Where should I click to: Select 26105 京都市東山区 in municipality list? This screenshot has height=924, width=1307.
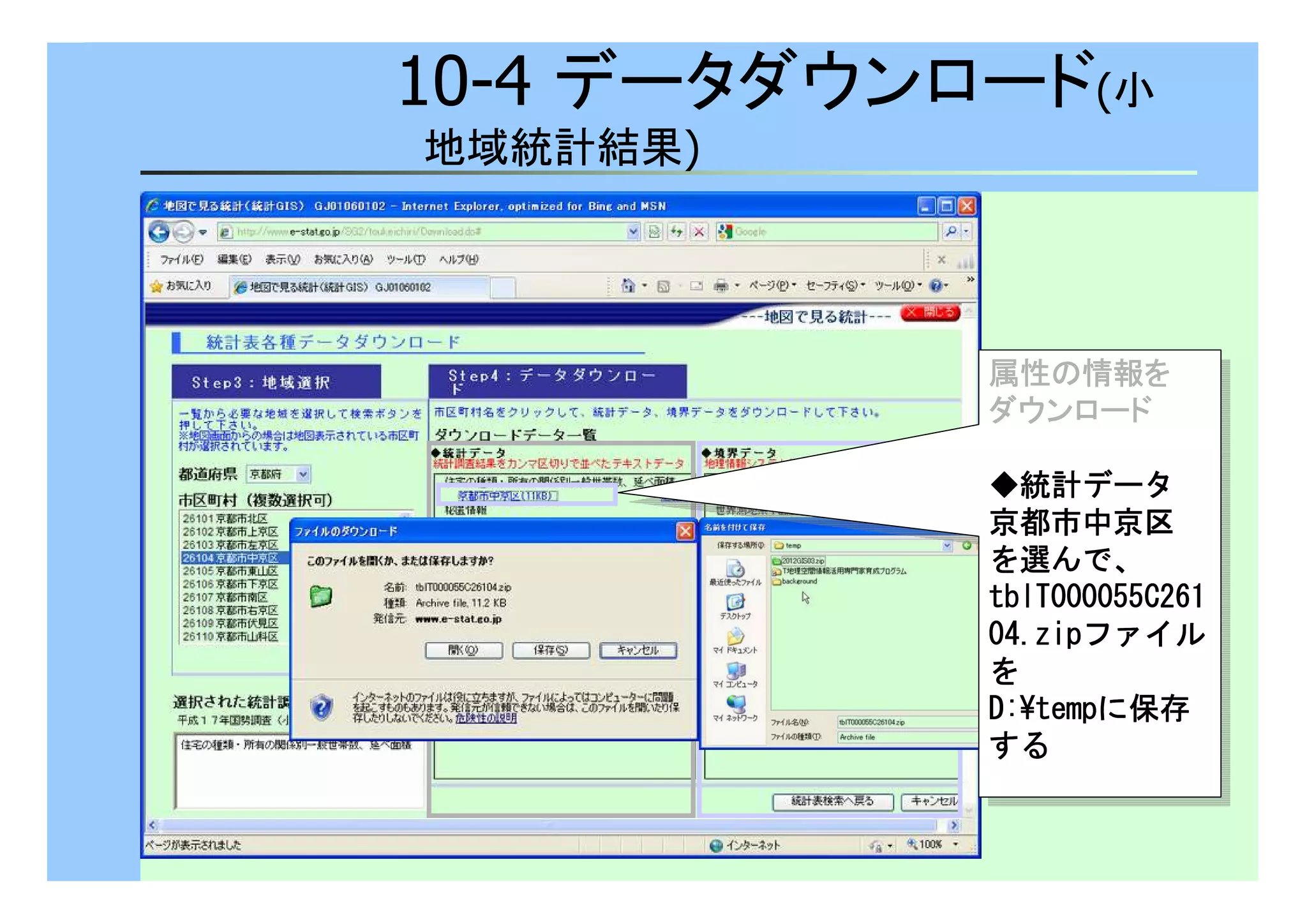click(x=230, y=571)
